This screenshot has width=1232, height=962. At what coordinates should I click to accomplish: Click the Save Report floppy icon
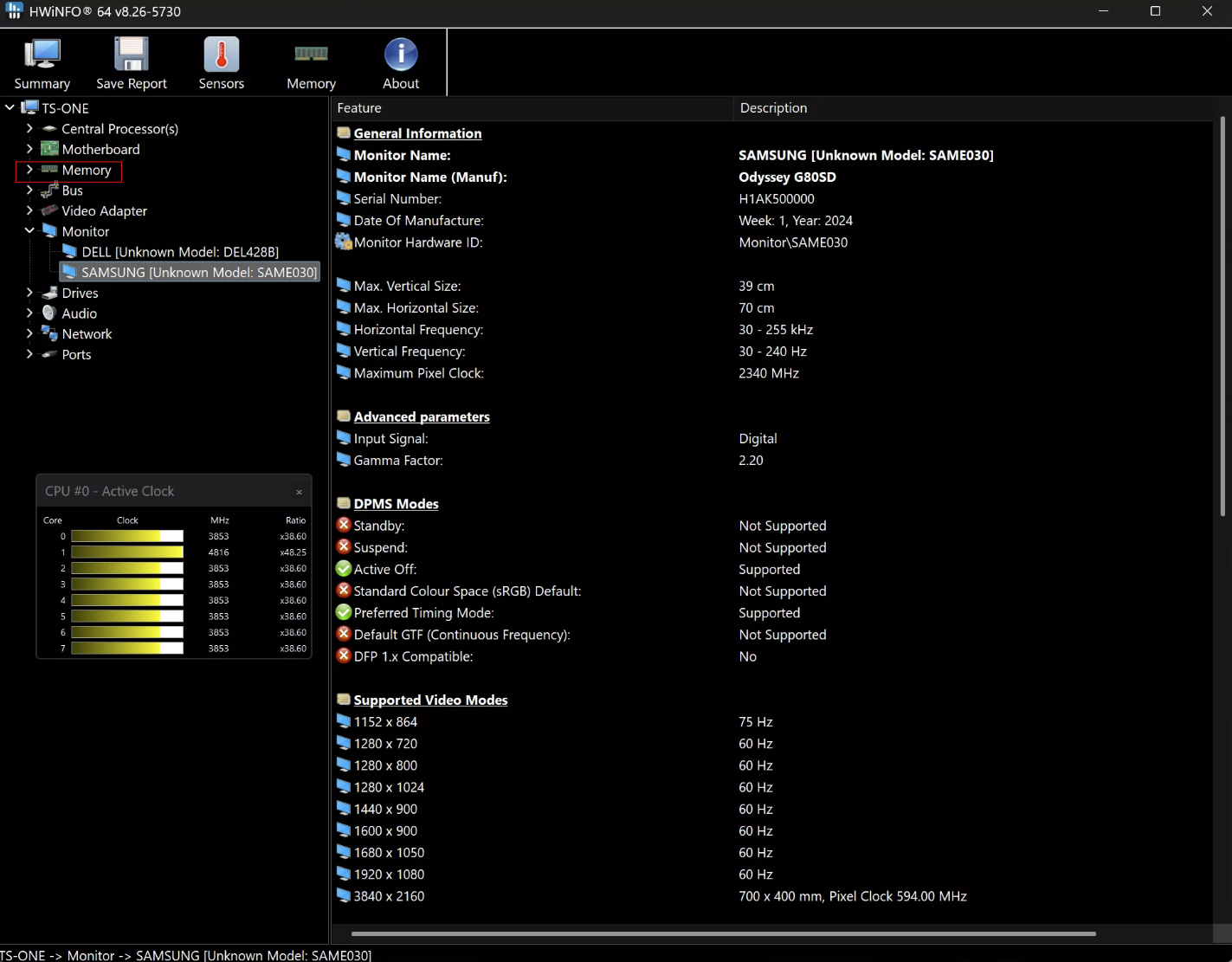point(132,55)
